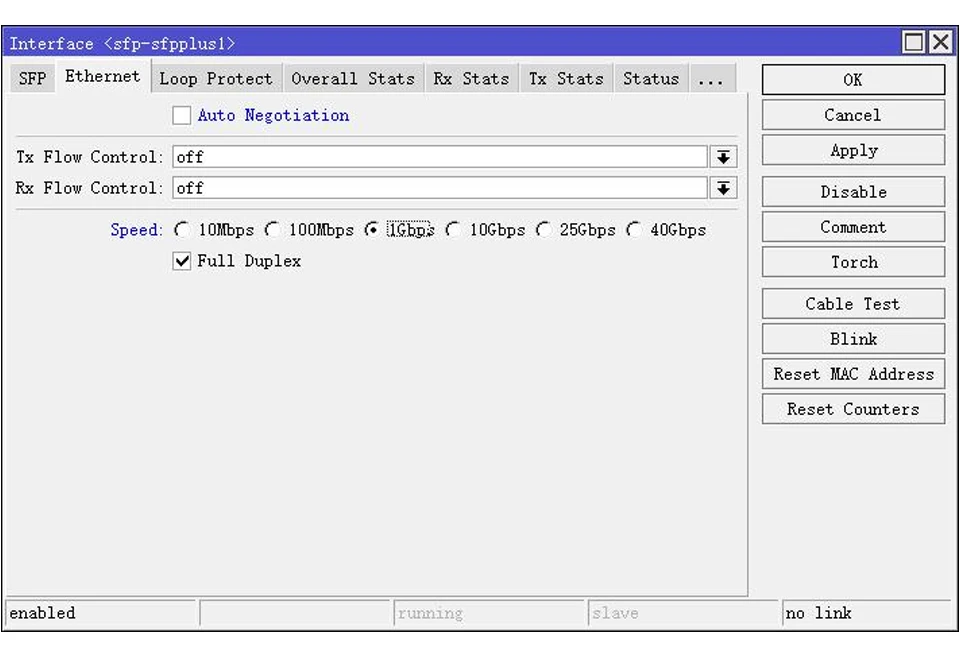960x653 pixels.
Task: Click the Rx Flow Control value field
Action: point(440,188)
